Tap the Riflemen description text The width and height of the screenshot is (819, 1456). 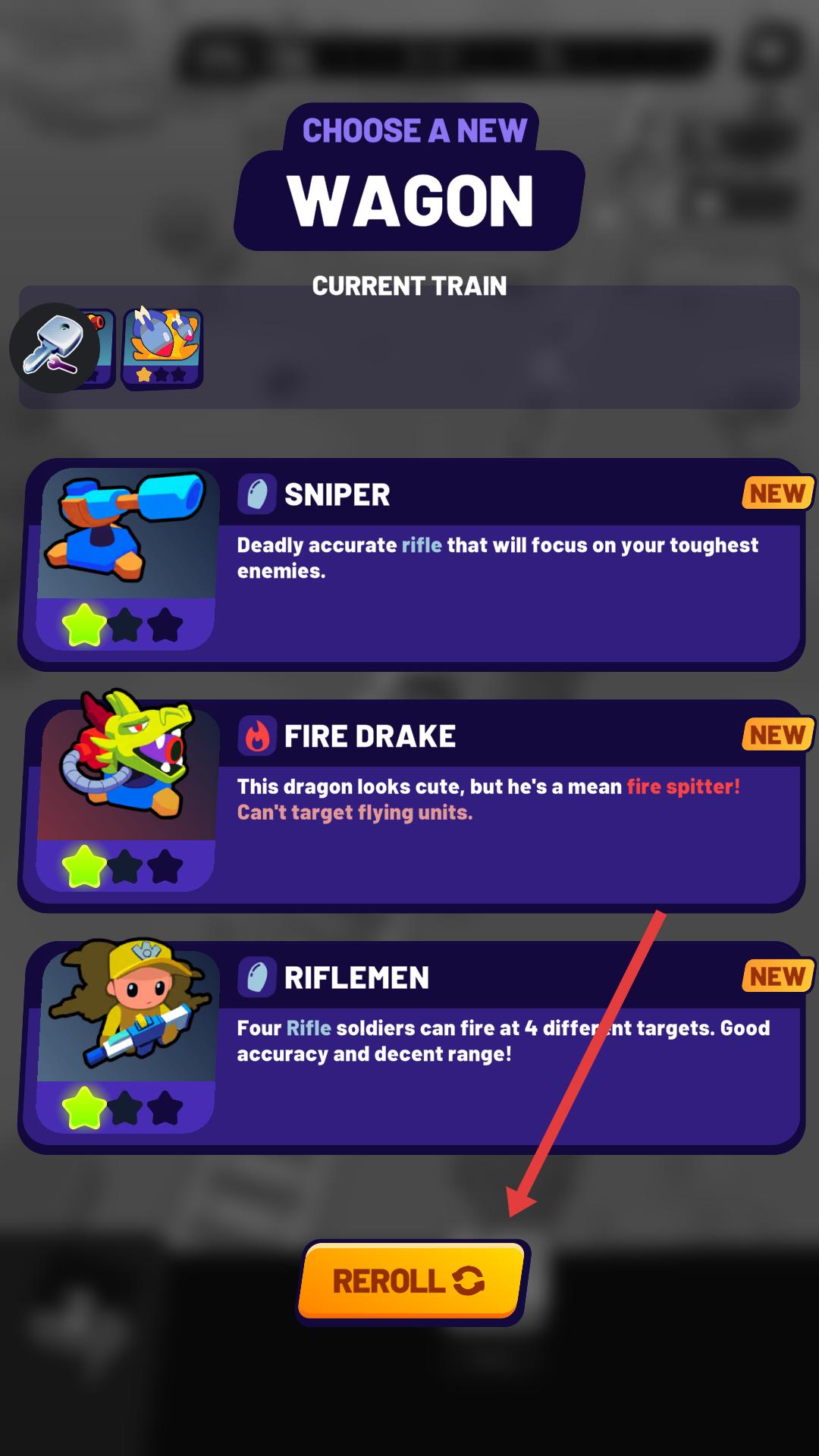(x=504, y=1041)
